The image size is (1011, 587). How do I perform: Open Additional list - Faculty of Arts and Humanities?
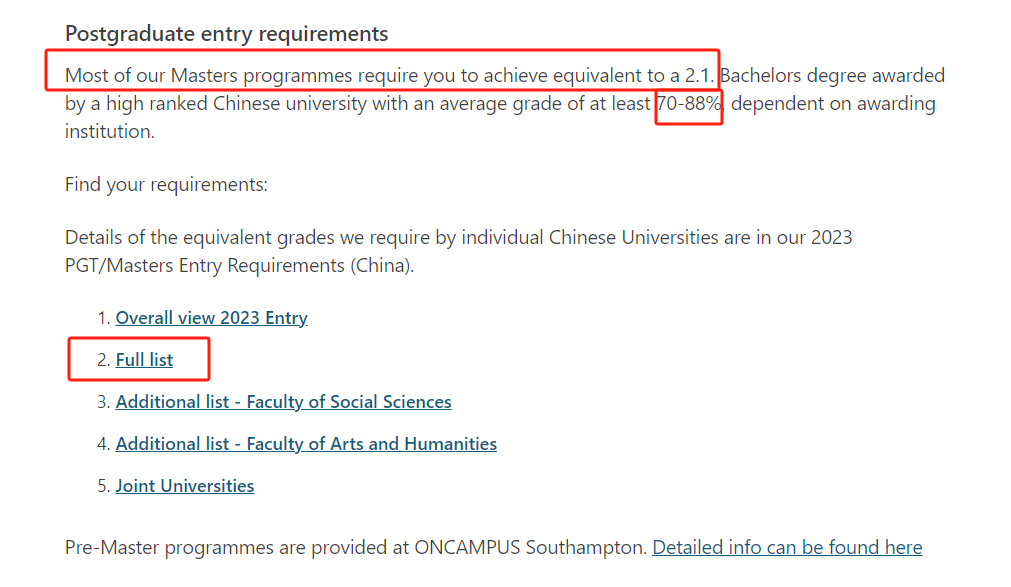[x=306, y=444]
